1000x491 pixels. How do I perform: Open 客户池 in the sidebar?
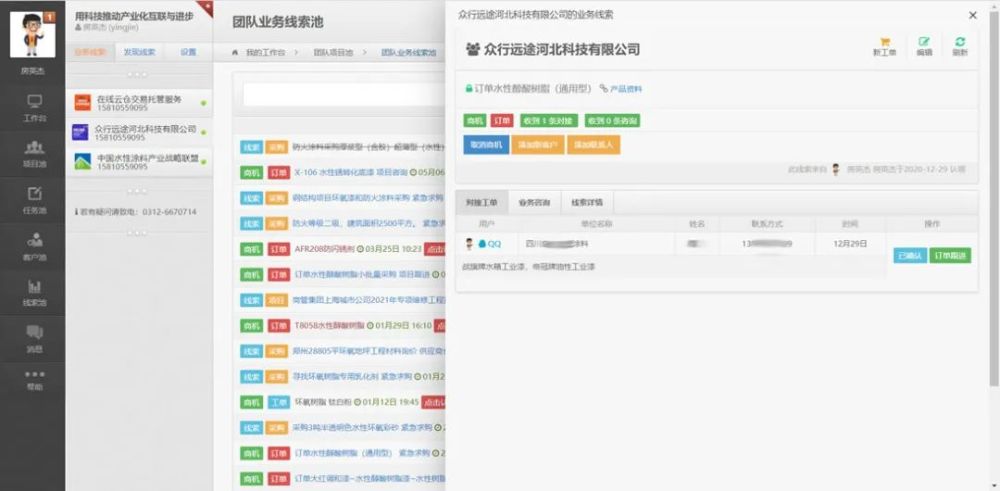coord(34,244)
